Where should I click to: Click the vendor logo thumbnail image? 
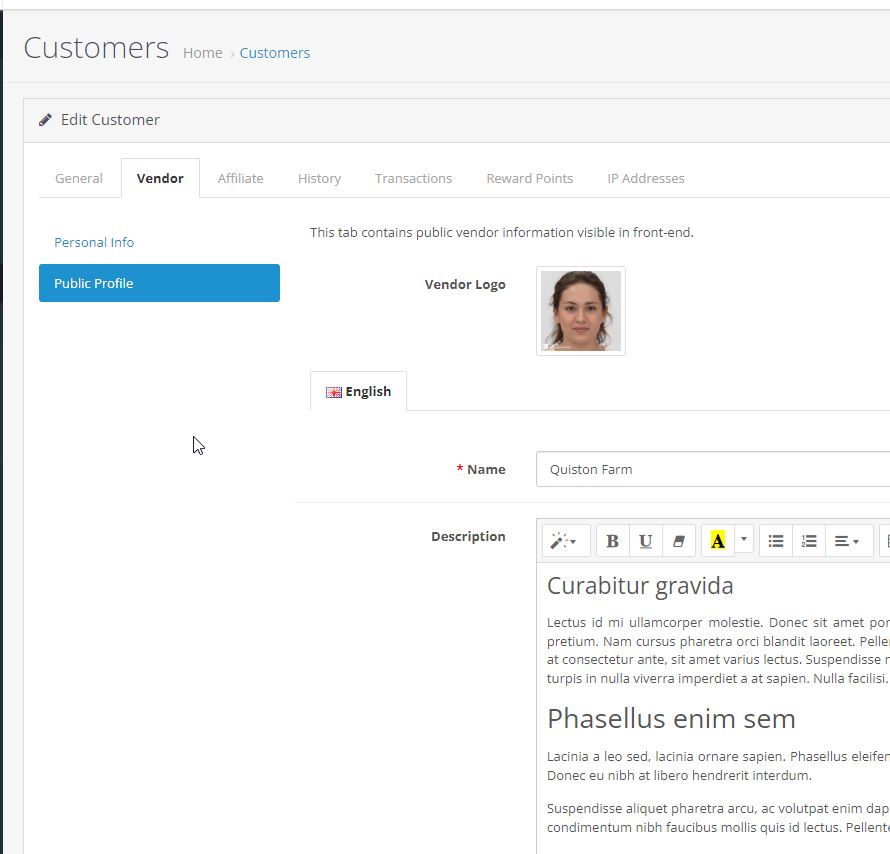tap(581, 311)
